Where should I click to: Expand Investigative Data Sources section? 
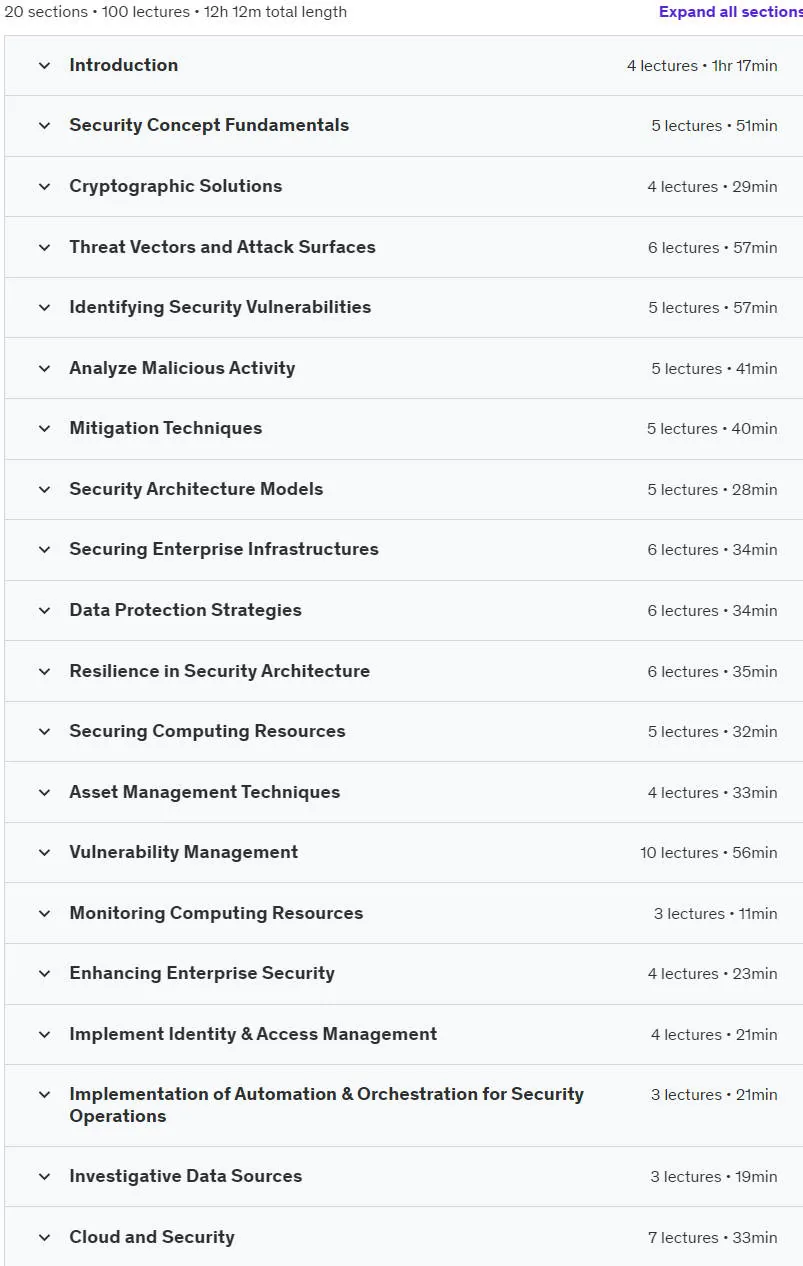[404, 1177]
